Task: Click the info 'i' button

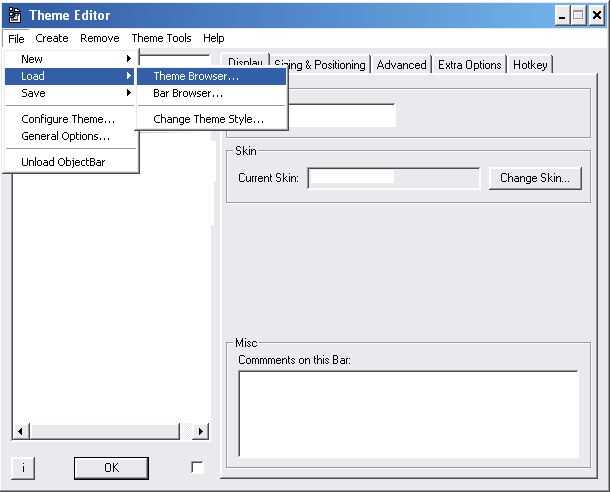Action: pos(23,467)
